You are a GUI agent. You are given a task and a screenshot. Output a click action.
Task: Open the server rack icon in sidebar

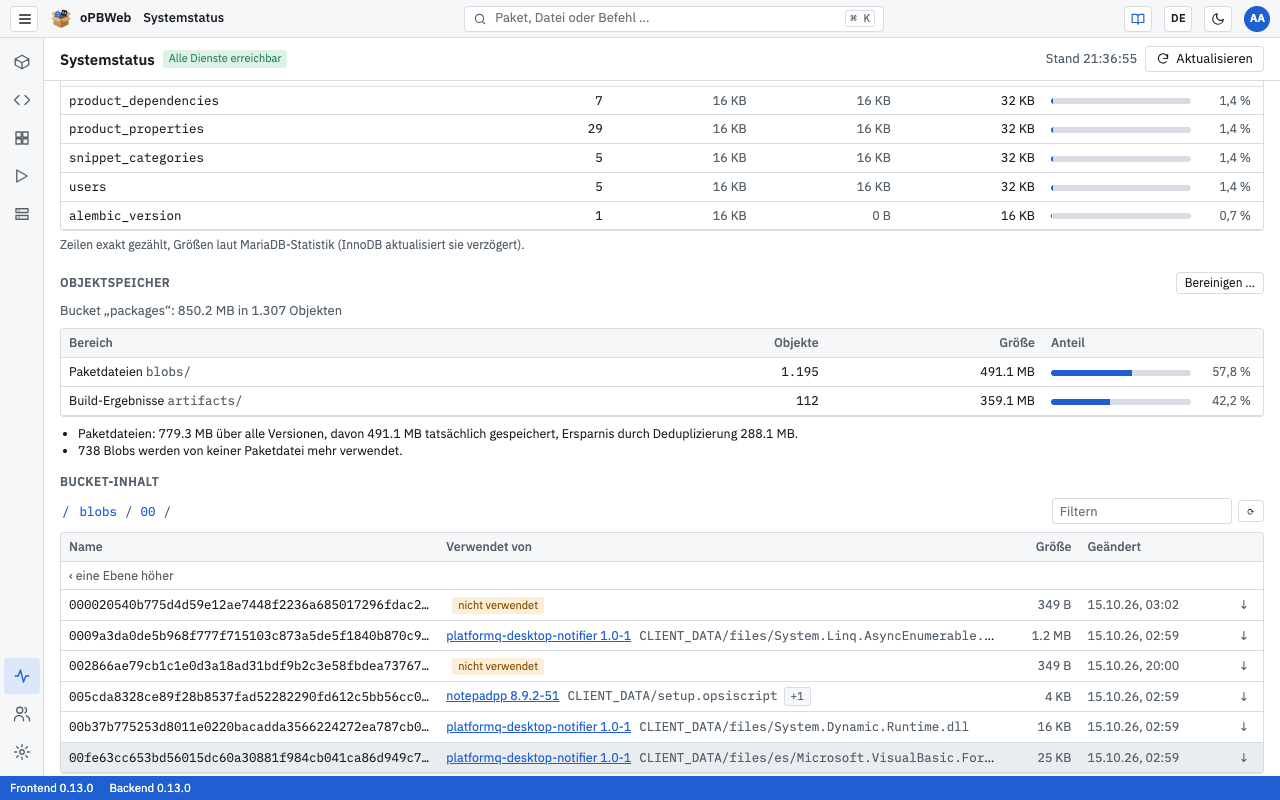(x=22, y=214)
